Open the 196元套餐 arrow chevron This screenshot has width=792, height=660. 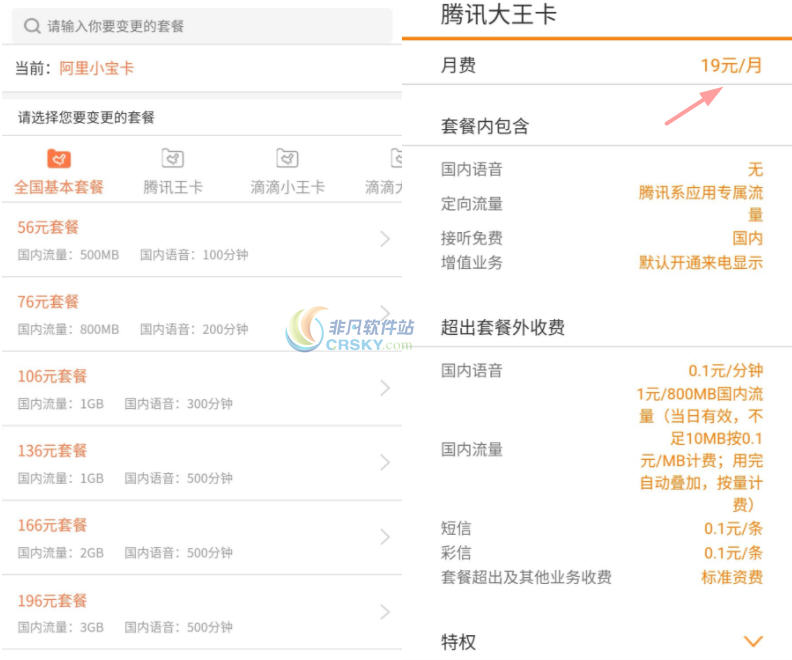[385, 612]
